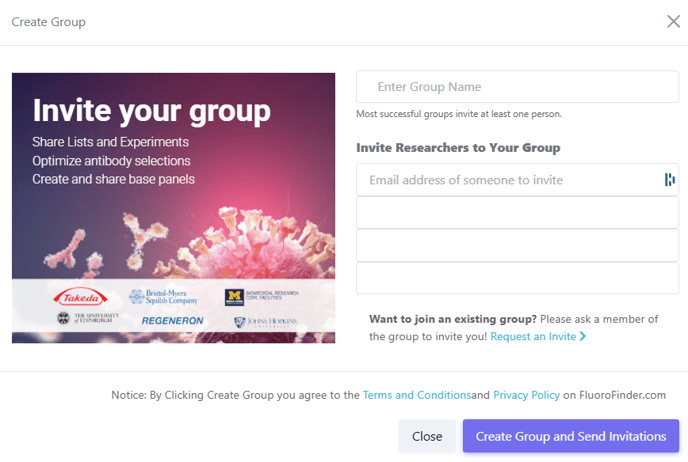
Task: Click the chevron arrow after Request an Invite
Action: [x=583, y=336]
